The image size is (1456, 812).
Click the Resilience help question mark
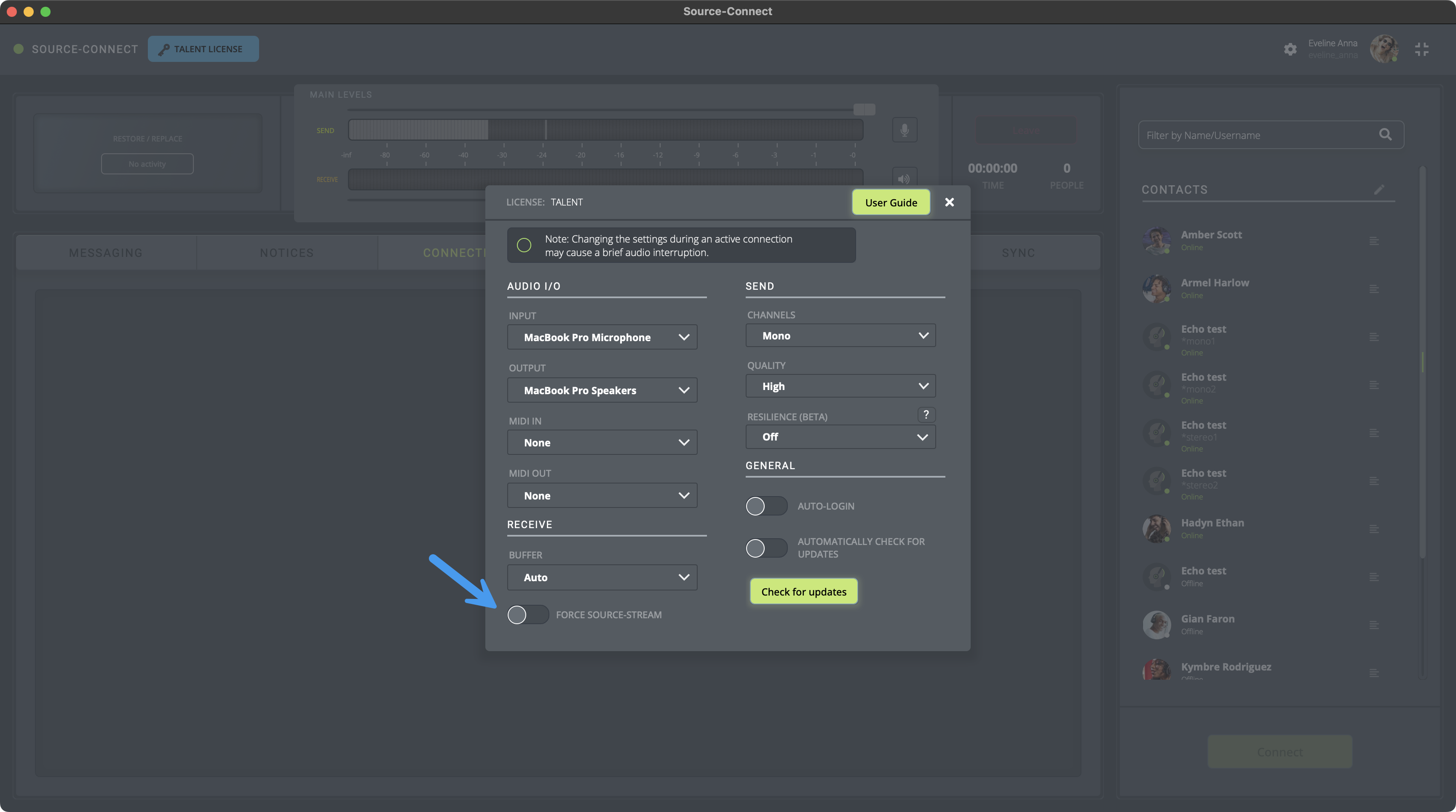[x=926, y=415]
